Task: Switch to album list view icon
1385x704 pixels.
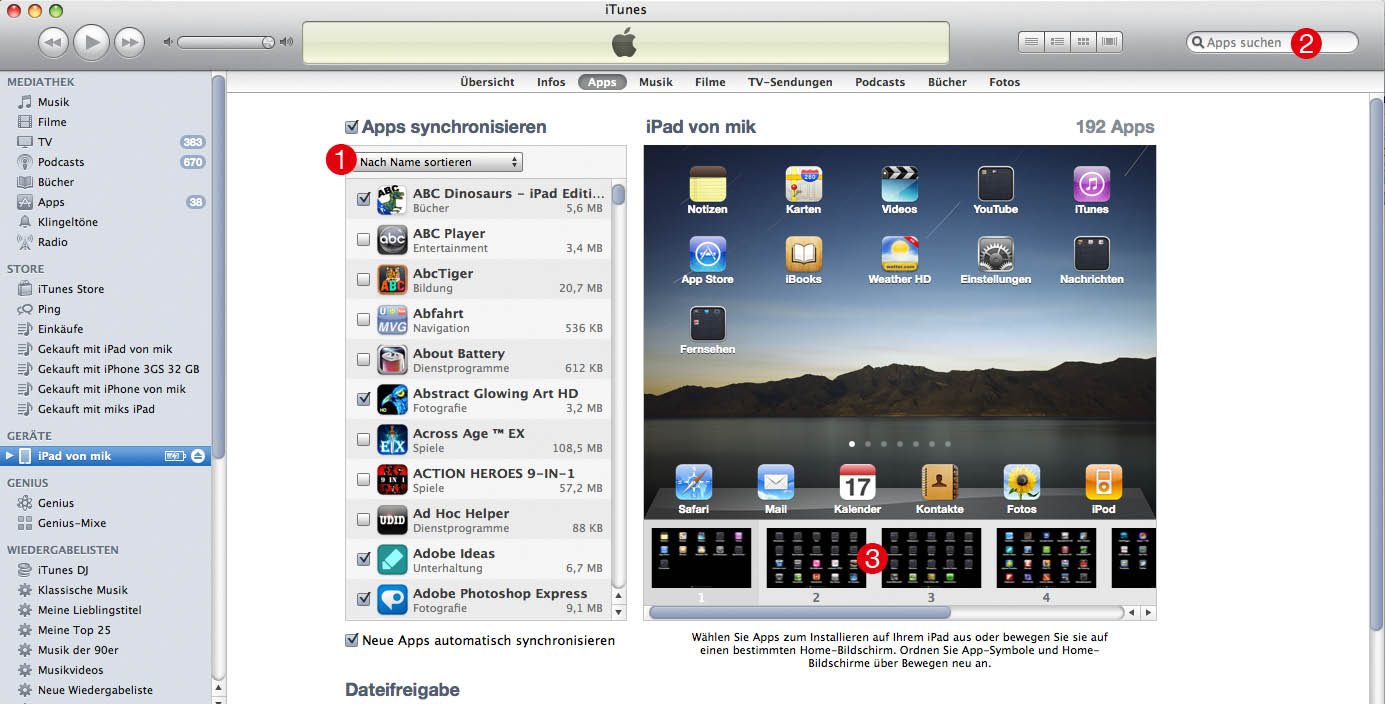Action: coord(1057,42)
